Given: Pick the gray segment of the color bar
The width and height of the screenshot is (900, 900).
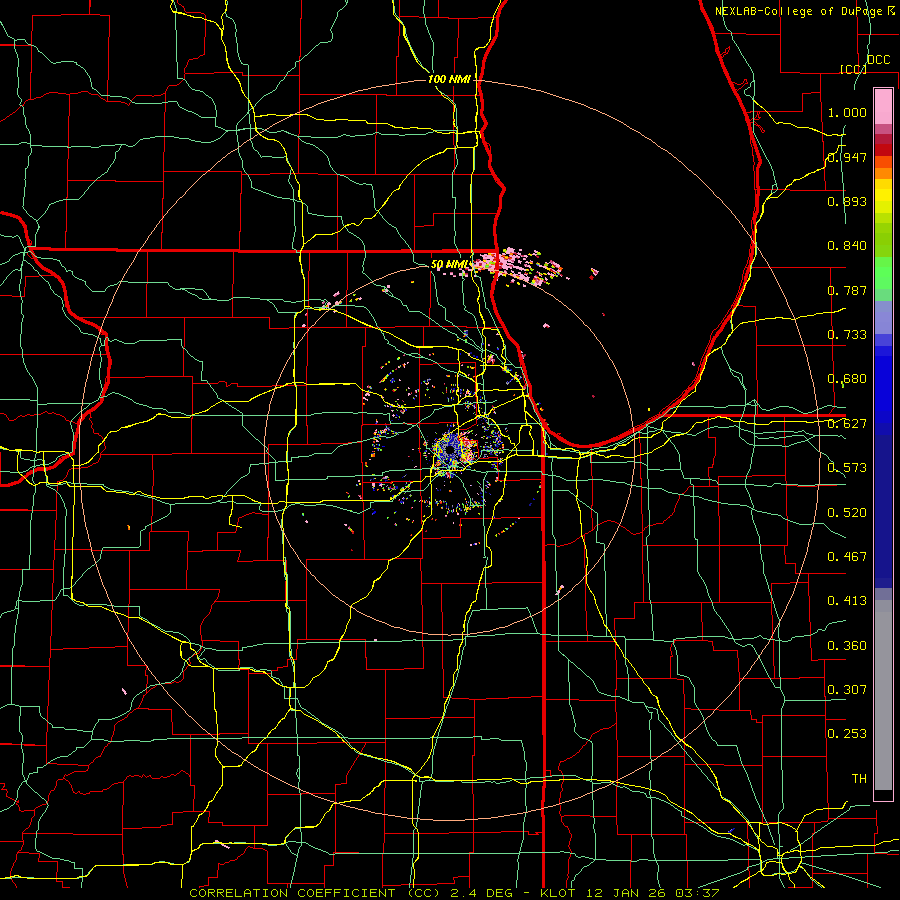Looking at the screenshot, I should 883,695.
